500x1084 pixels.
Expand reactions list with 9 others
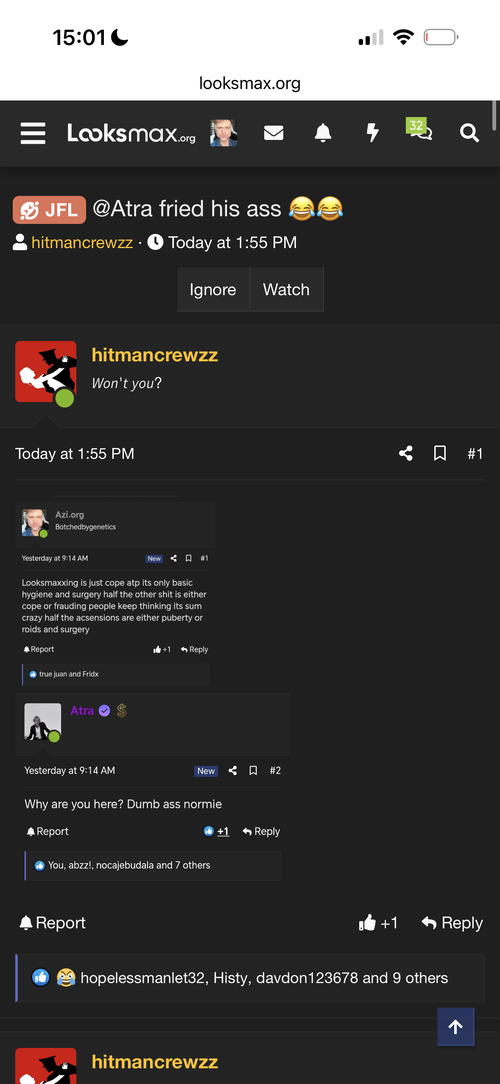tap(264, 978)
